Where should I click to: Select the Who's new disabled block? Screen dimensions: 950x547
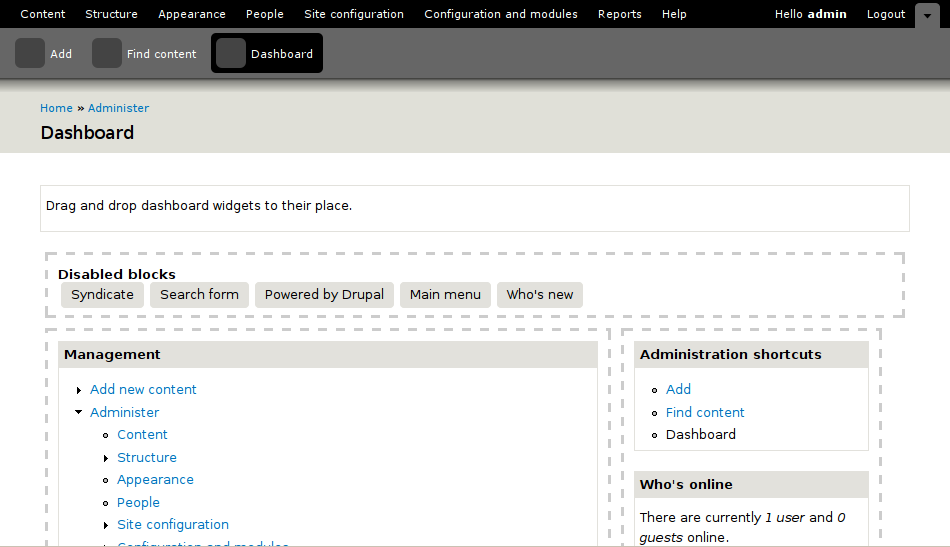[x=540, y=295]
